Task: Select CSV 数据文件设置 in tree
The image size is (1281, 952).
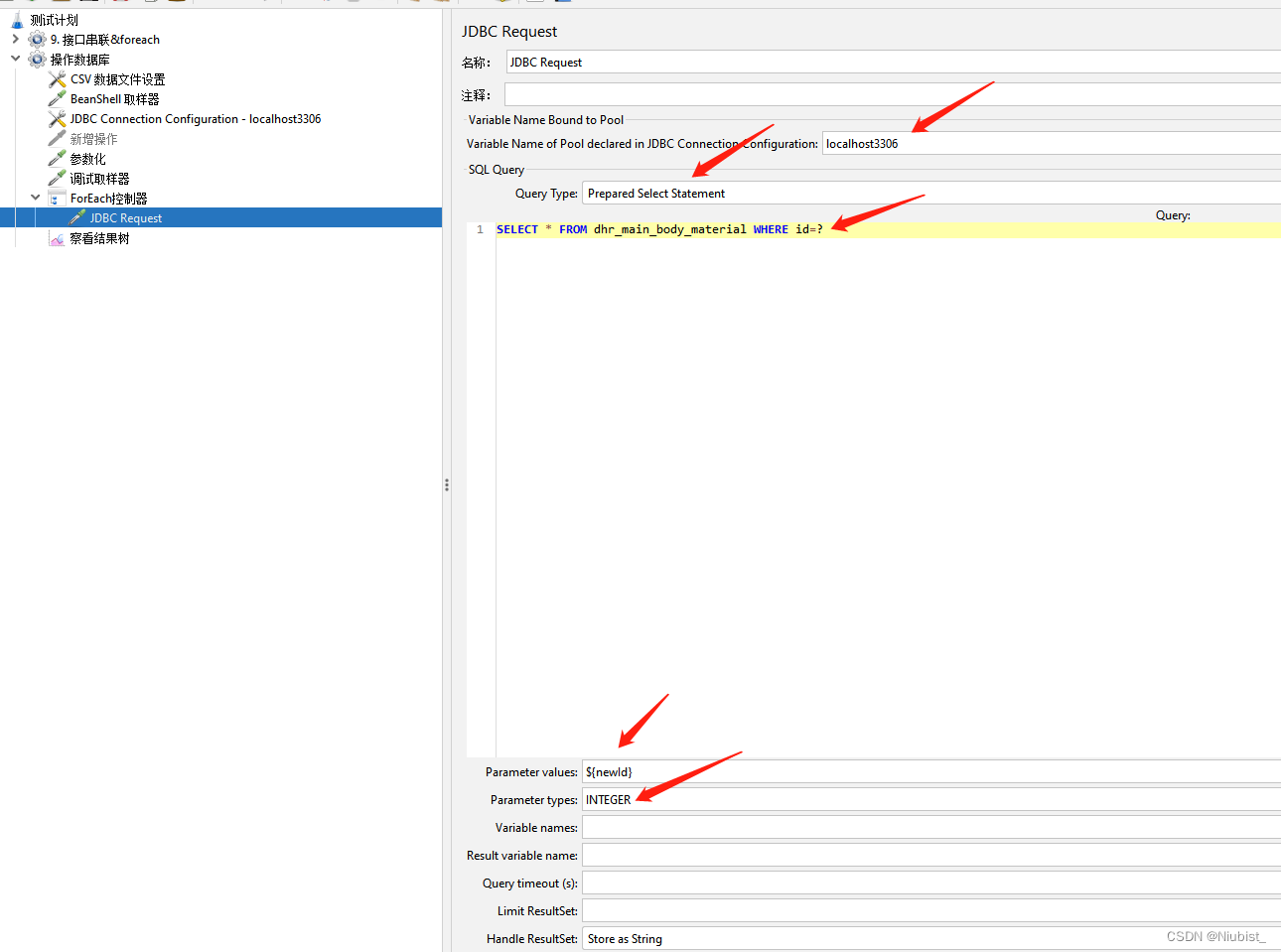Action: point(118,79)
